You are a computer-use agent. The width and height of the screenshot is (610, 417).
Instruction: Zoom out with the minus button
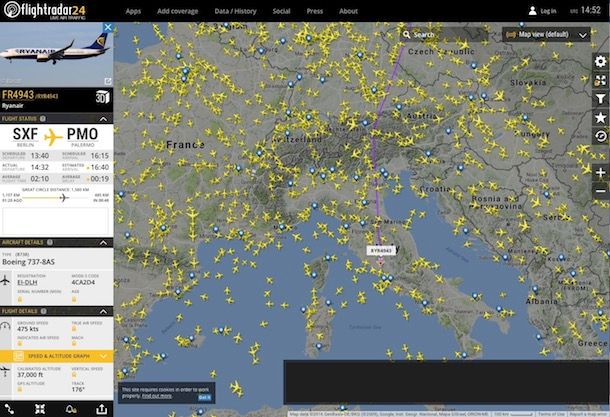coord(600,191)
